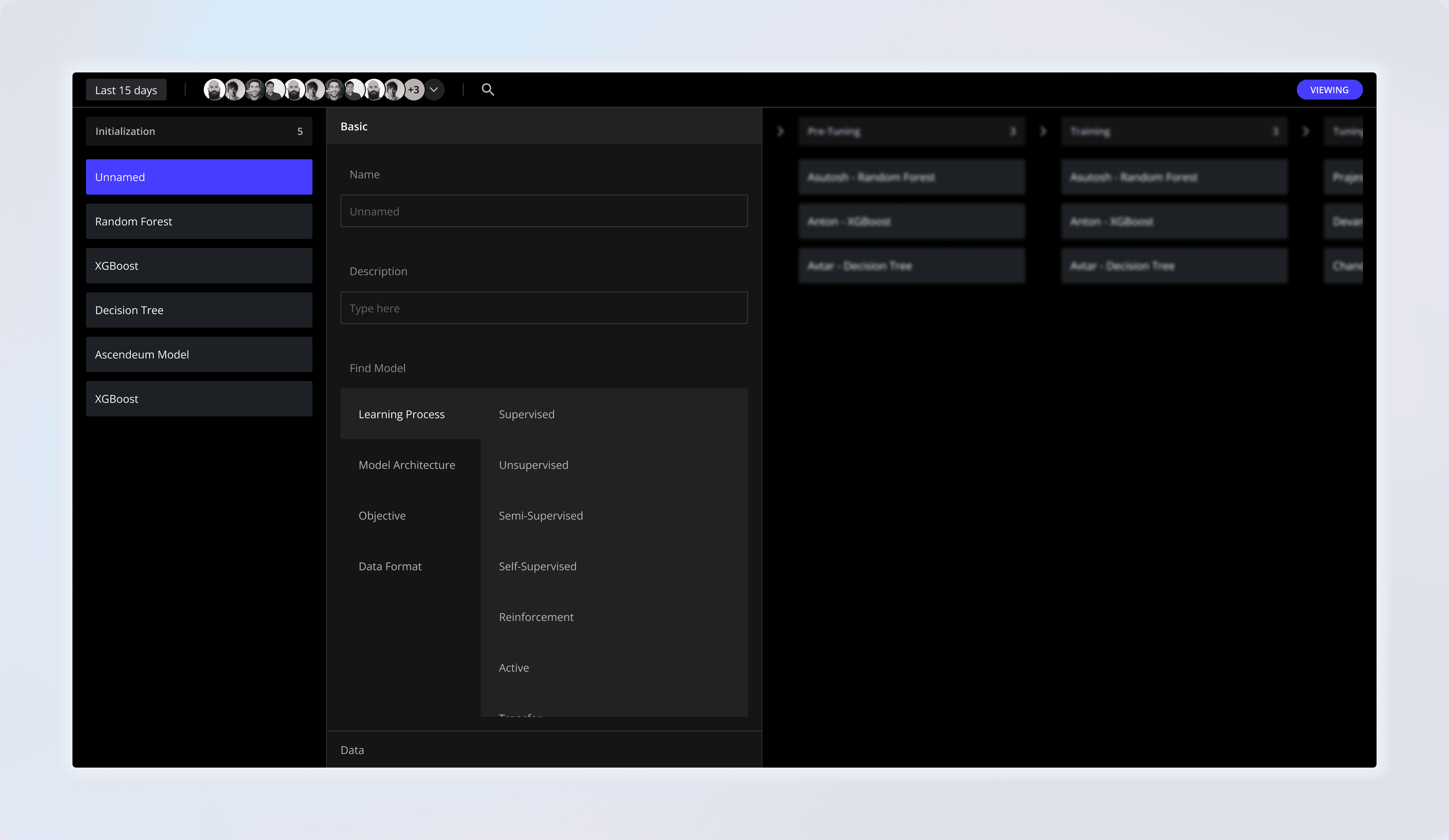The image size is (1449, 840).
Task: Click the Description text field
Action: (x=543, y=308)
